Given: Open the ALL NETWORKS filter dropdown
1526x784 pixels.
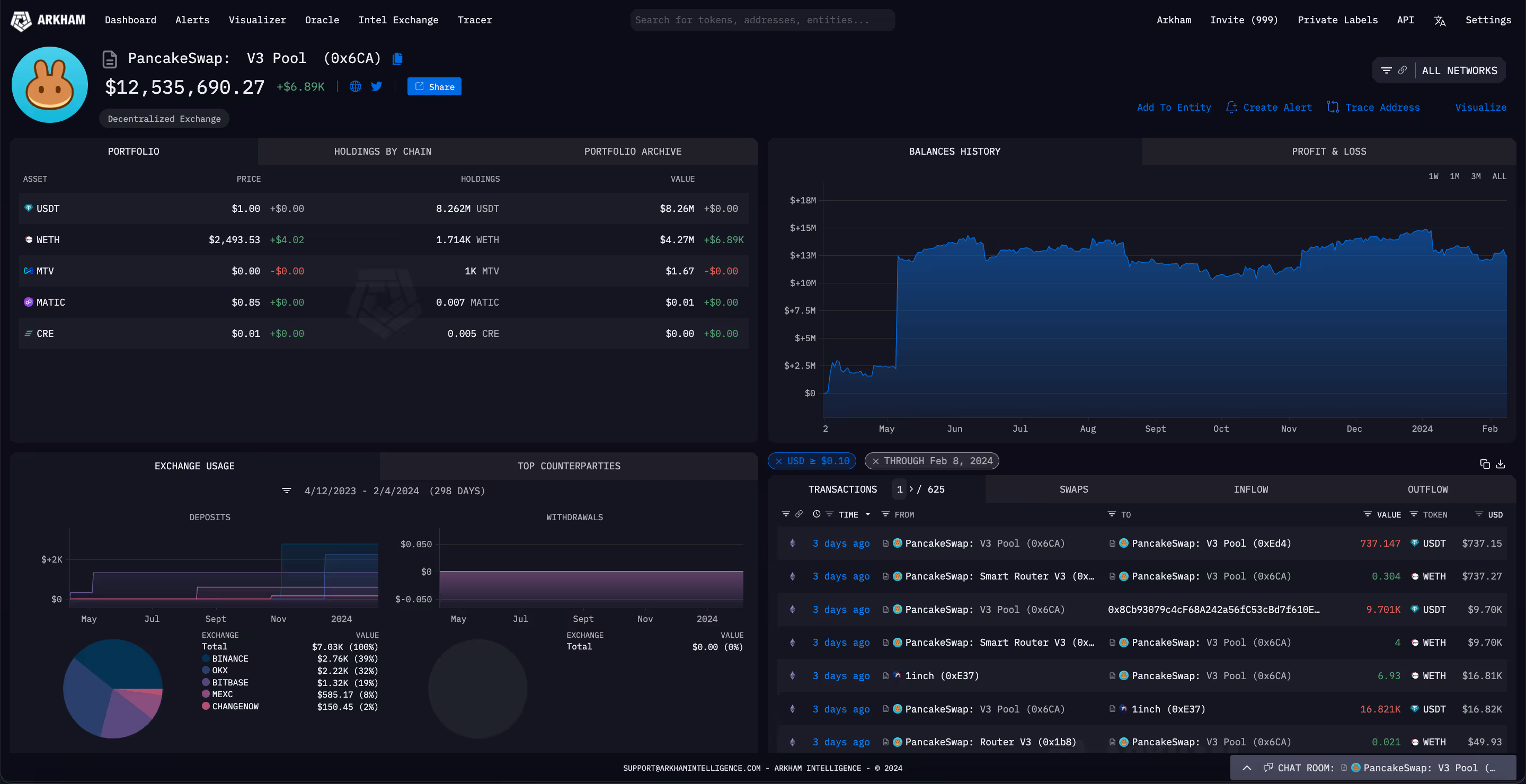Looking at the screenshot, I should pyautogui.click(x=1459, y=70).
